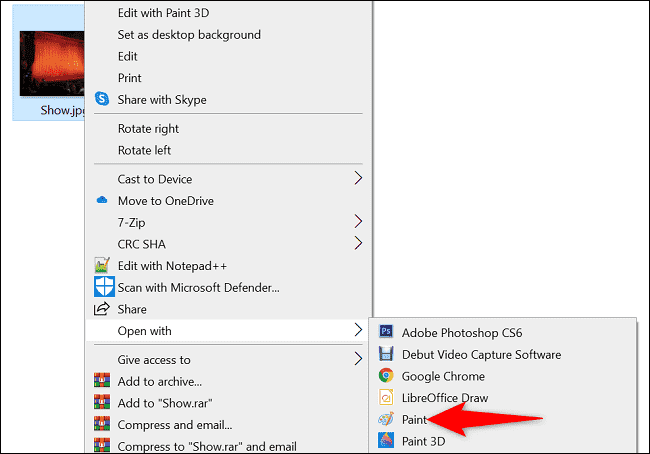Click the Microsoft Defender shield icon
650x454 pixels.
101,287
